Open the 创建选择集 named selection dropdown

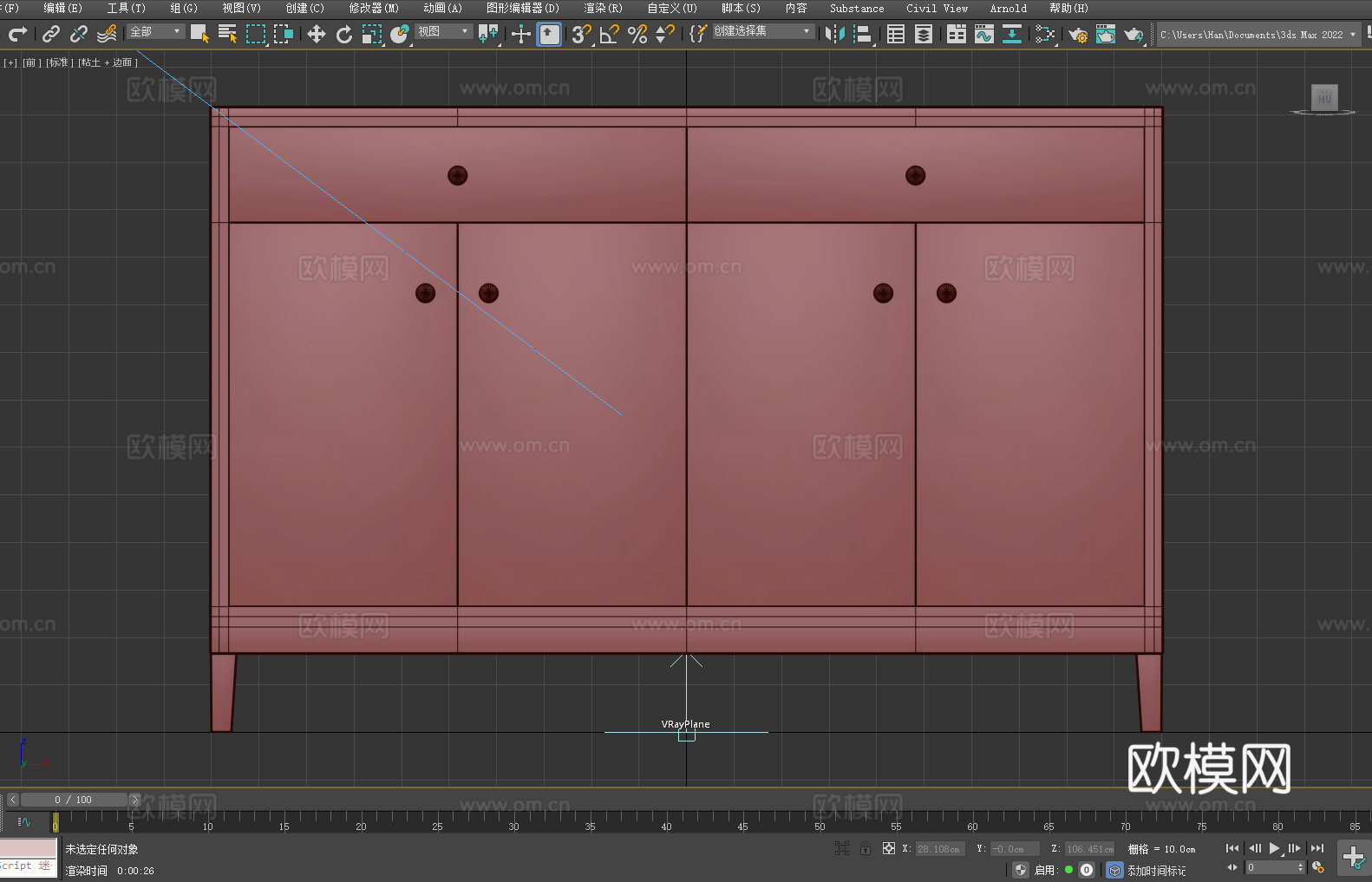coord(763,31)
